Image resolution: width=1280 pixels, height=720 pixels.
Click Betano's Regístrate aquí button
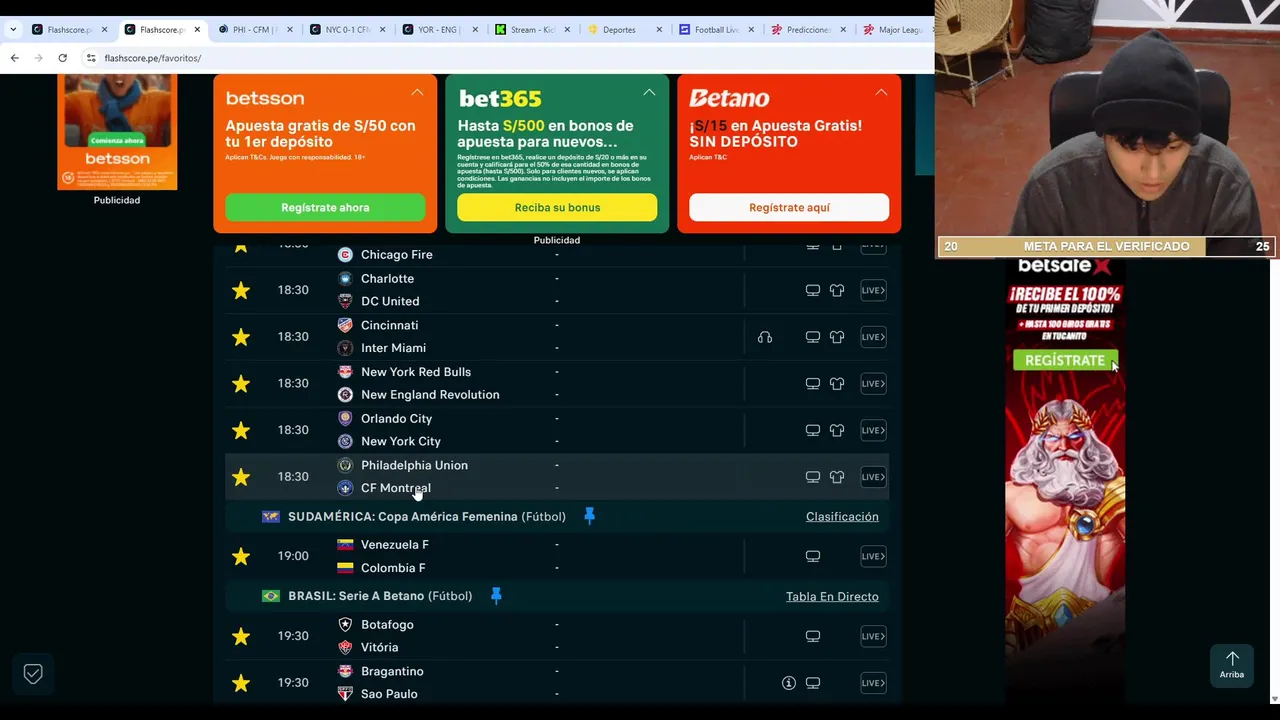click(x=789, y=207)
